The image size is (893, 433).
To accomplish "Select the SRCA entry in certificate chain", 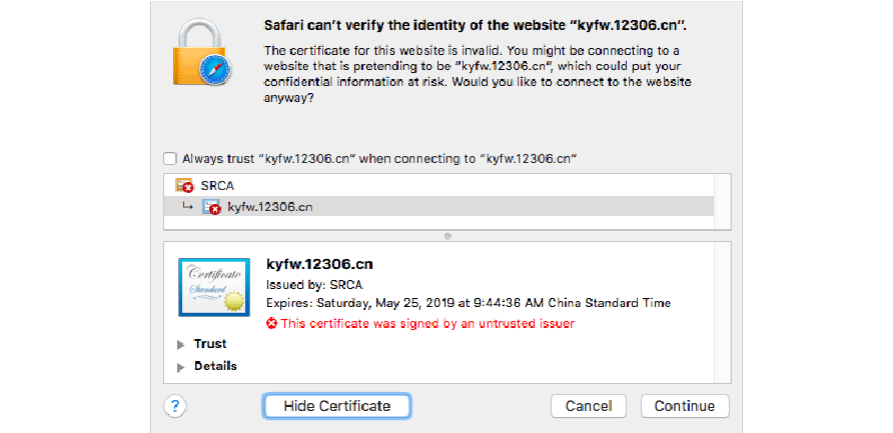I will (217, 186).
